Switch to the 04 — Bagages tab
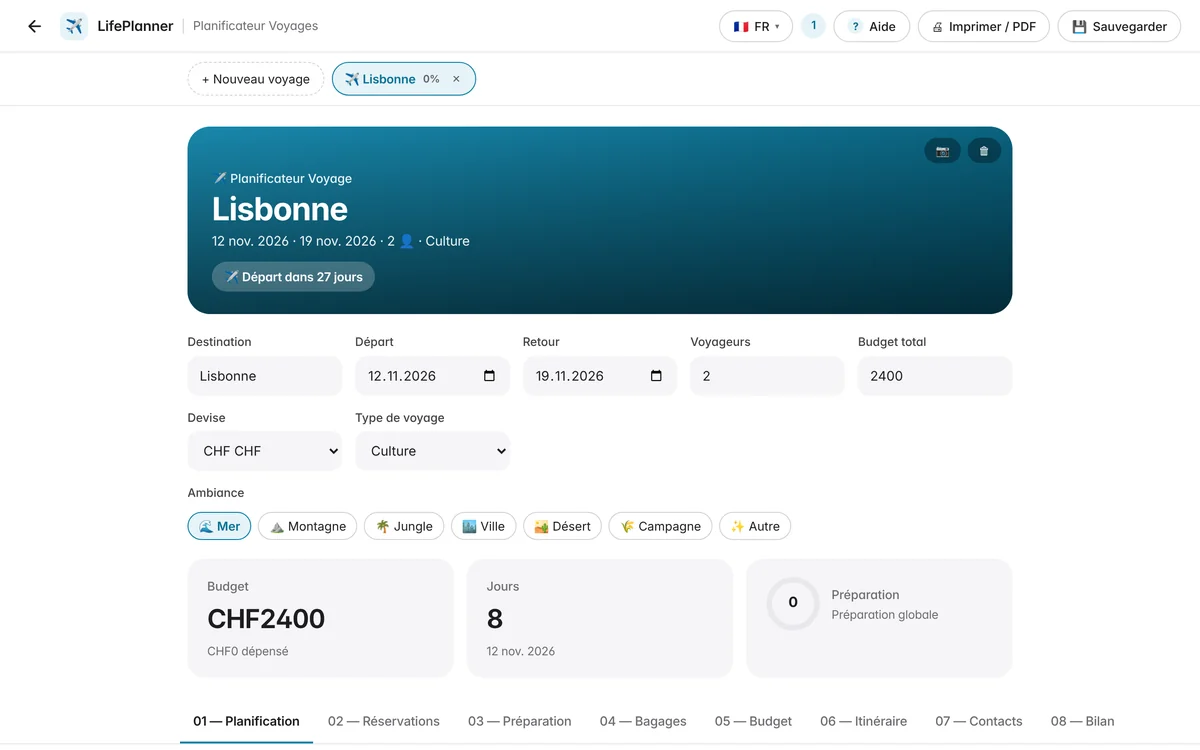The height and width of the screenshot is (750, 1200). coord(643,721)
